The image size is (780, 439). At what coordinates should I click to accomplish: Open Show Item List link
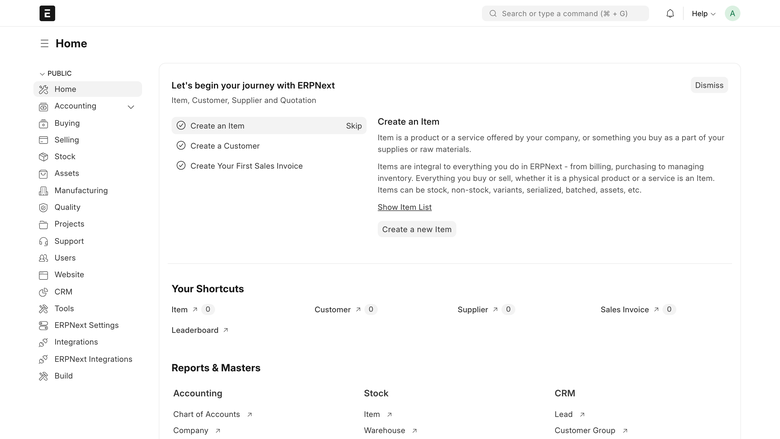coord(404,207)
